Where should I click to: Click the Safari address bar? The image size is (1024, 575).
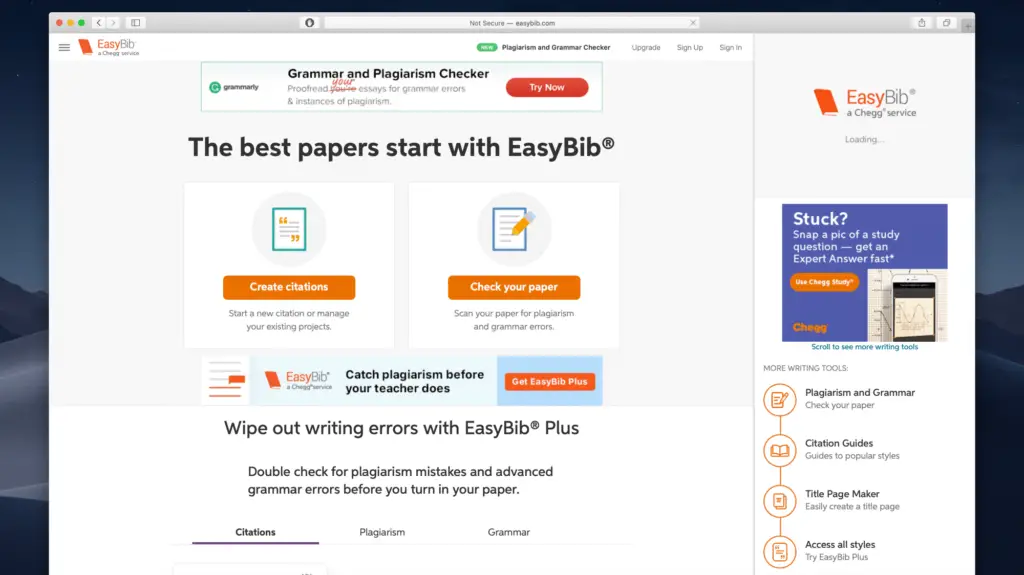[x=511, y=23]
